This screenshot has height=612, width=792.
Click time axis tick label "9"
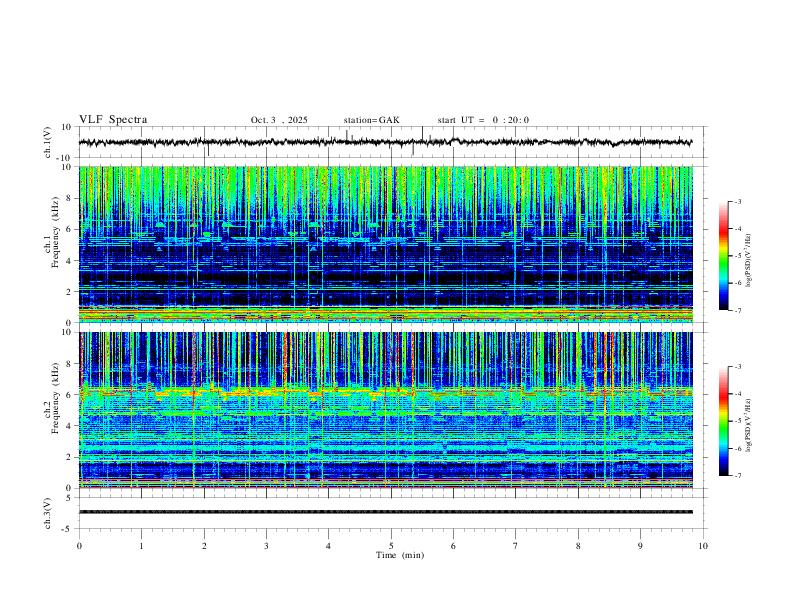click(x=640, y=546)
